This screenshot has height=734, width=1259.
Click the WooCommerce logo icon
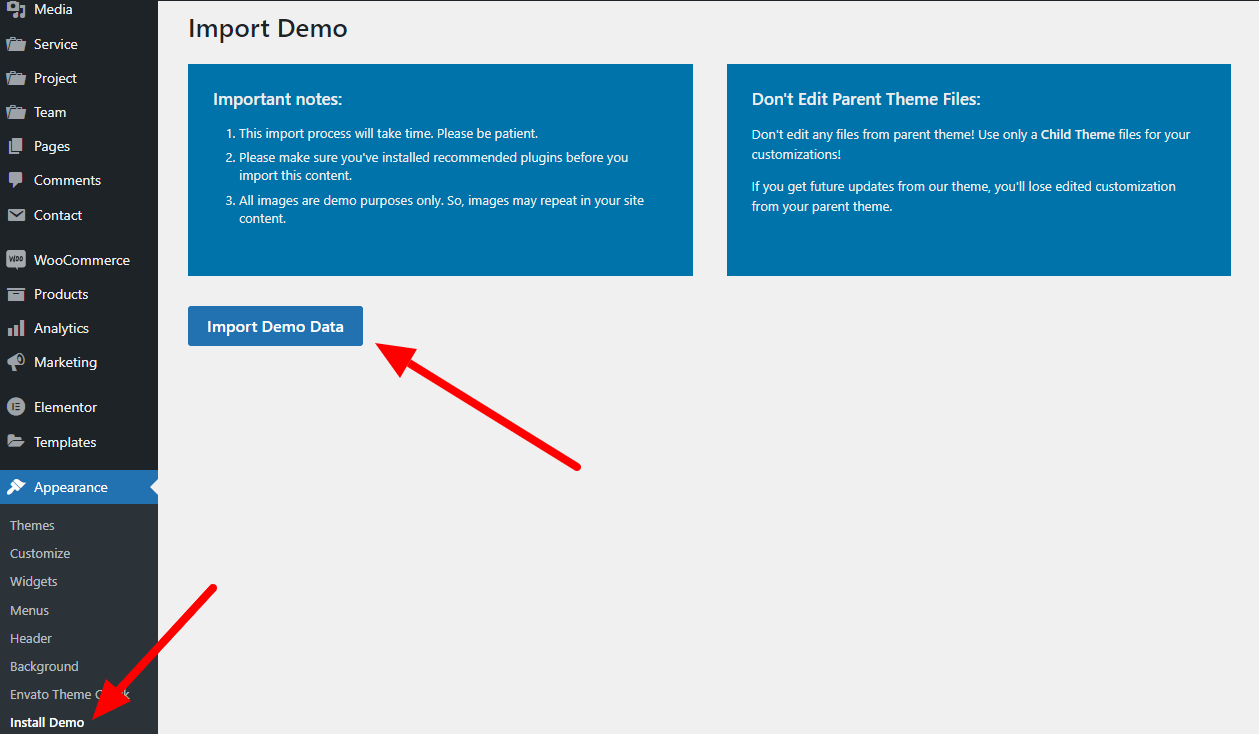click(x=16, y=260)
